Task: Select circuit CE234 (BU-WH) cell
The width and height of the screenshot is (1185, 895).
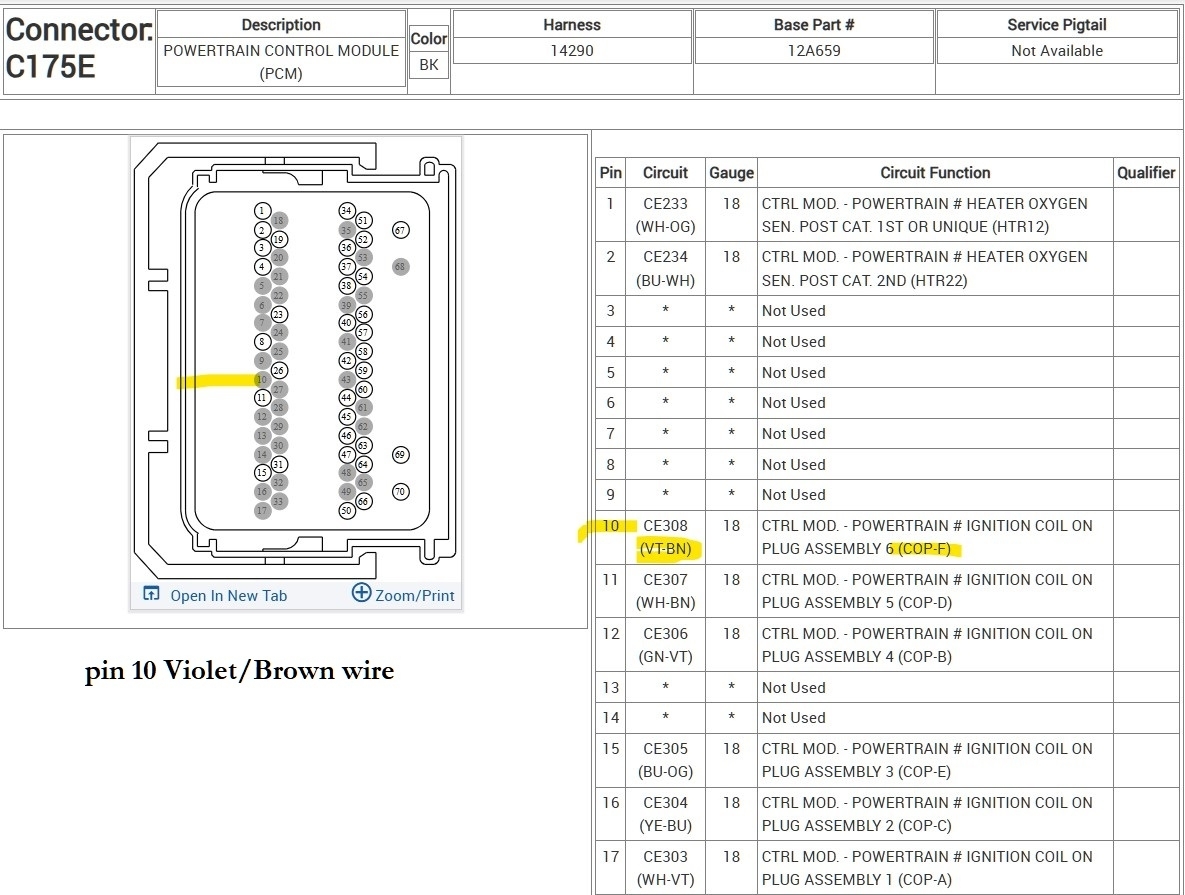Action: coord(665,268)
